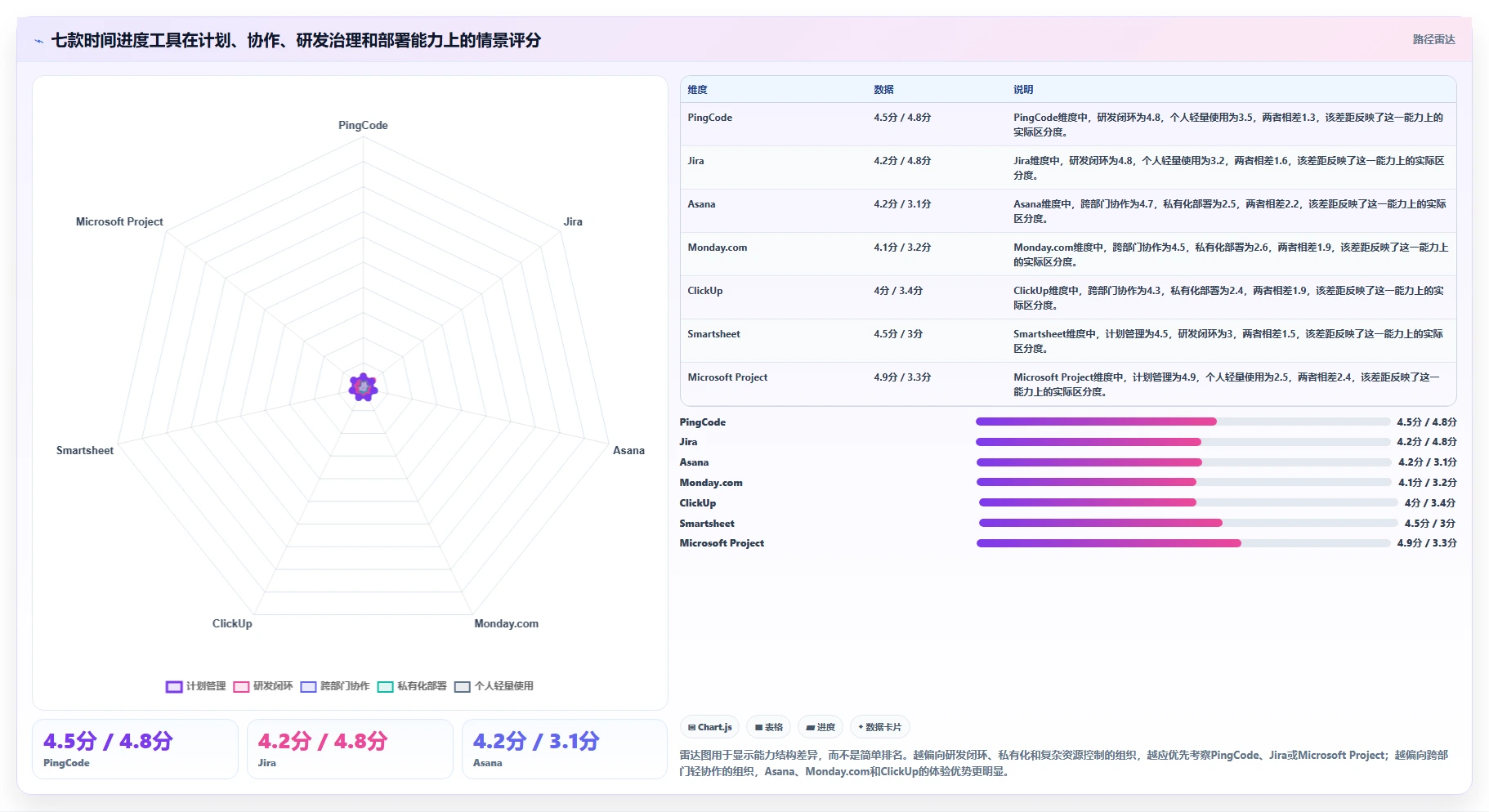This screenshot has height=812, width=1489.
Task: Click the table value 4.1分 / 3.2分
Action: coord(902,248)
